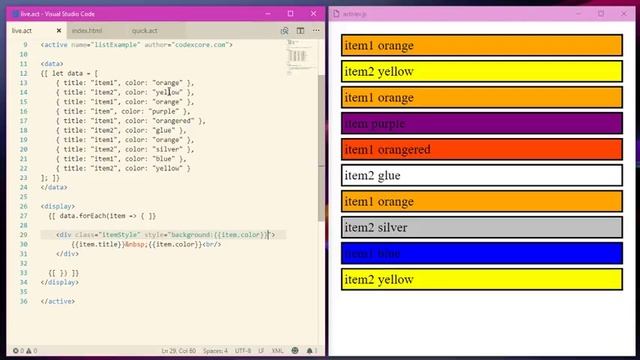Click the gray "item2 silver" bar
This screenshot has width=640, height=360.
pyautogui.click(x=482, y=227)
